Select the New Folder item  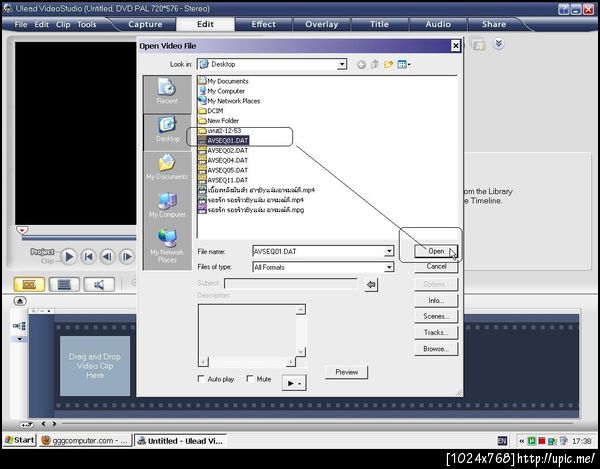219,121
